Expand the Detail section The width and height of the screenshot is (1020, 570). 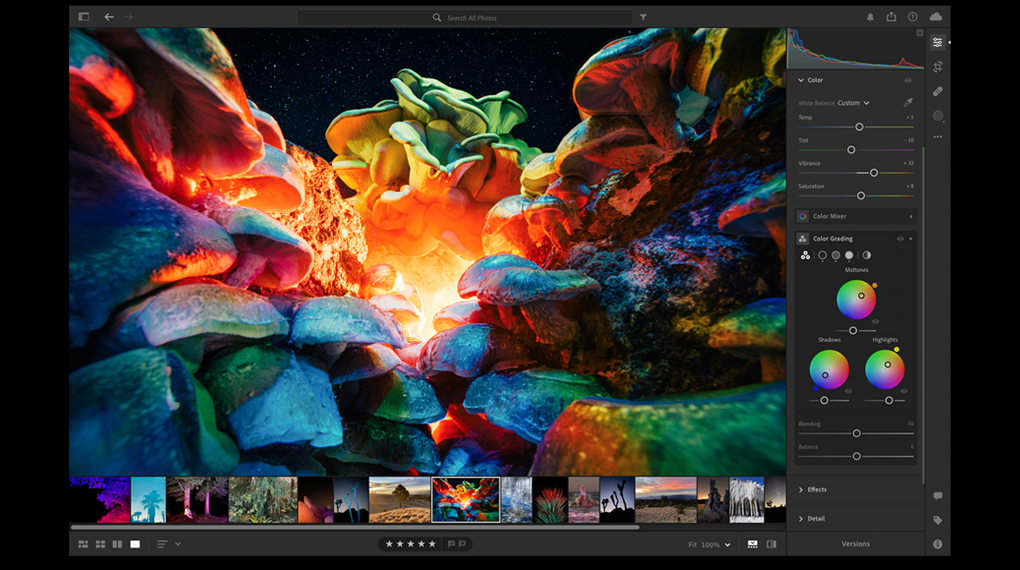(x=811, y=519)
